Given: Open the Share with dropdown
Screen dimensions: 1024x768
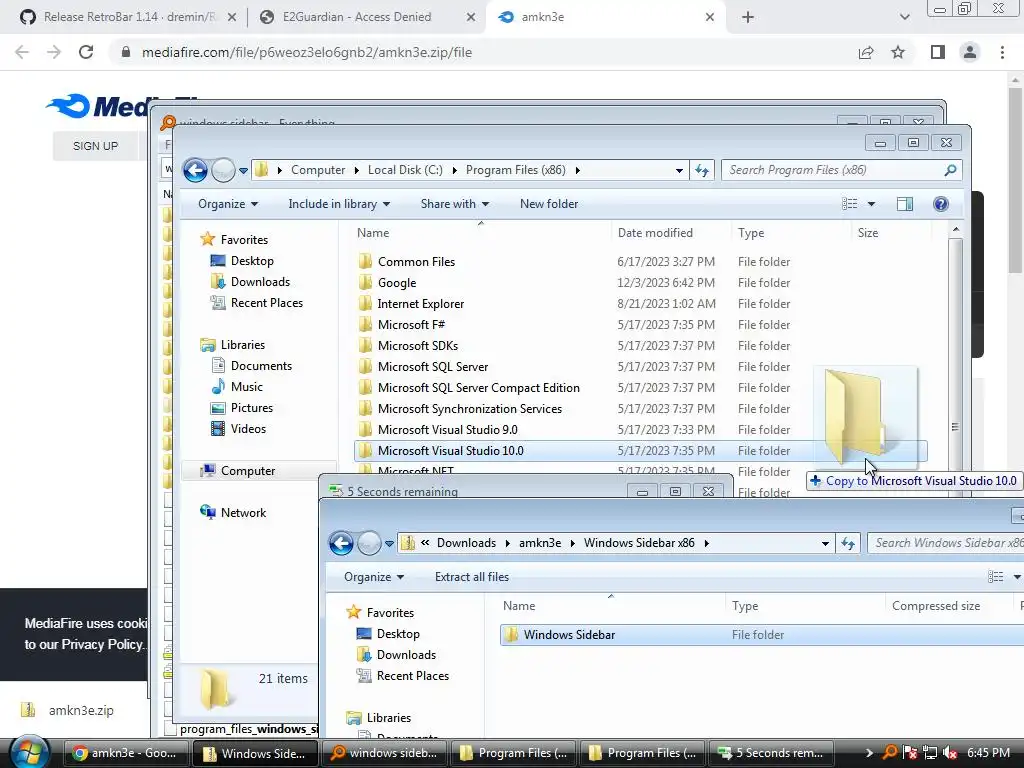Looking at the screenshot, I should [455, 204].
